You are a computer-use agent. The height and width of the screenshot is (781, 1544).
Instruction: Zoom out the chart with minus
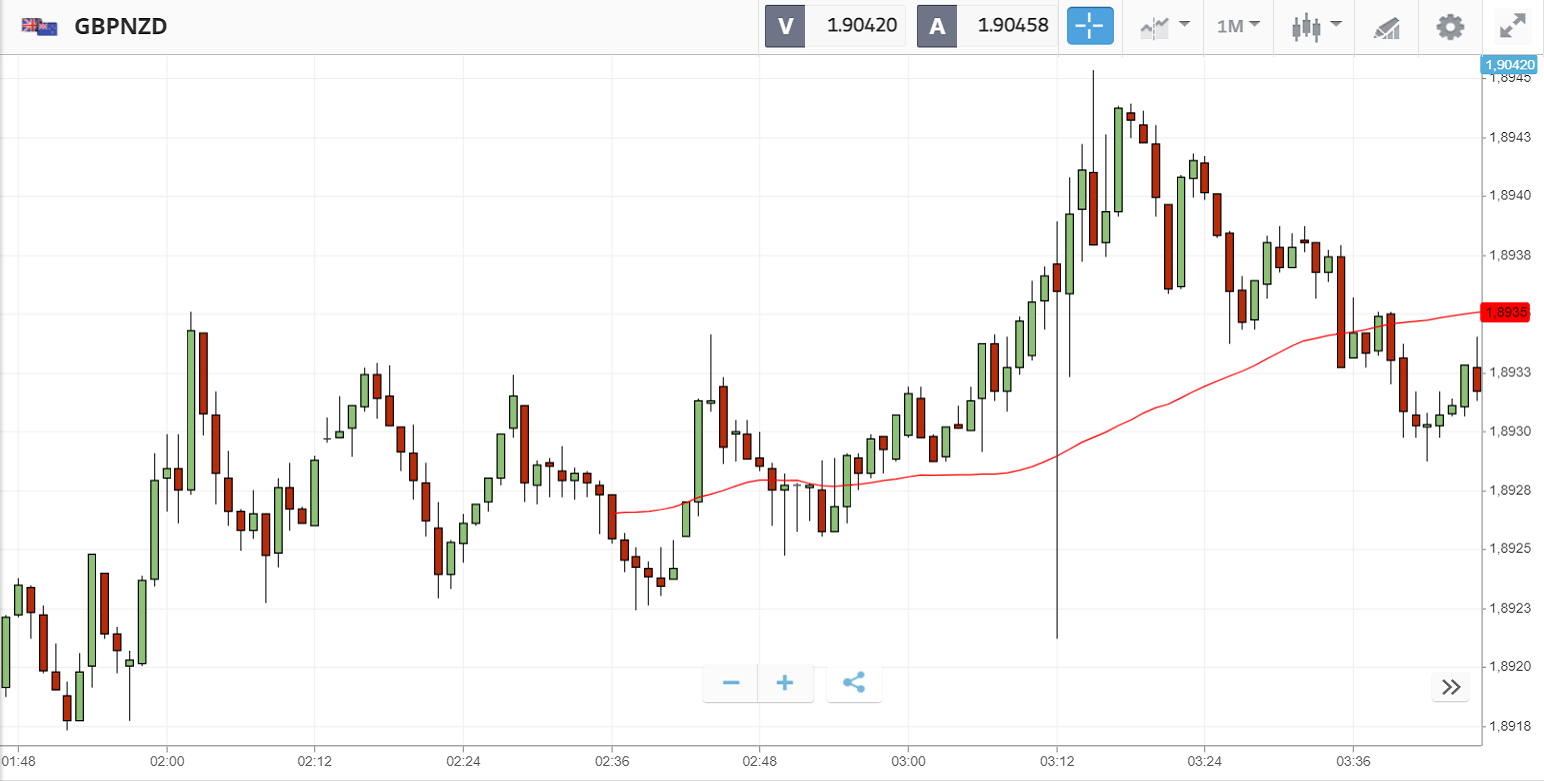(x=731, y=683)
